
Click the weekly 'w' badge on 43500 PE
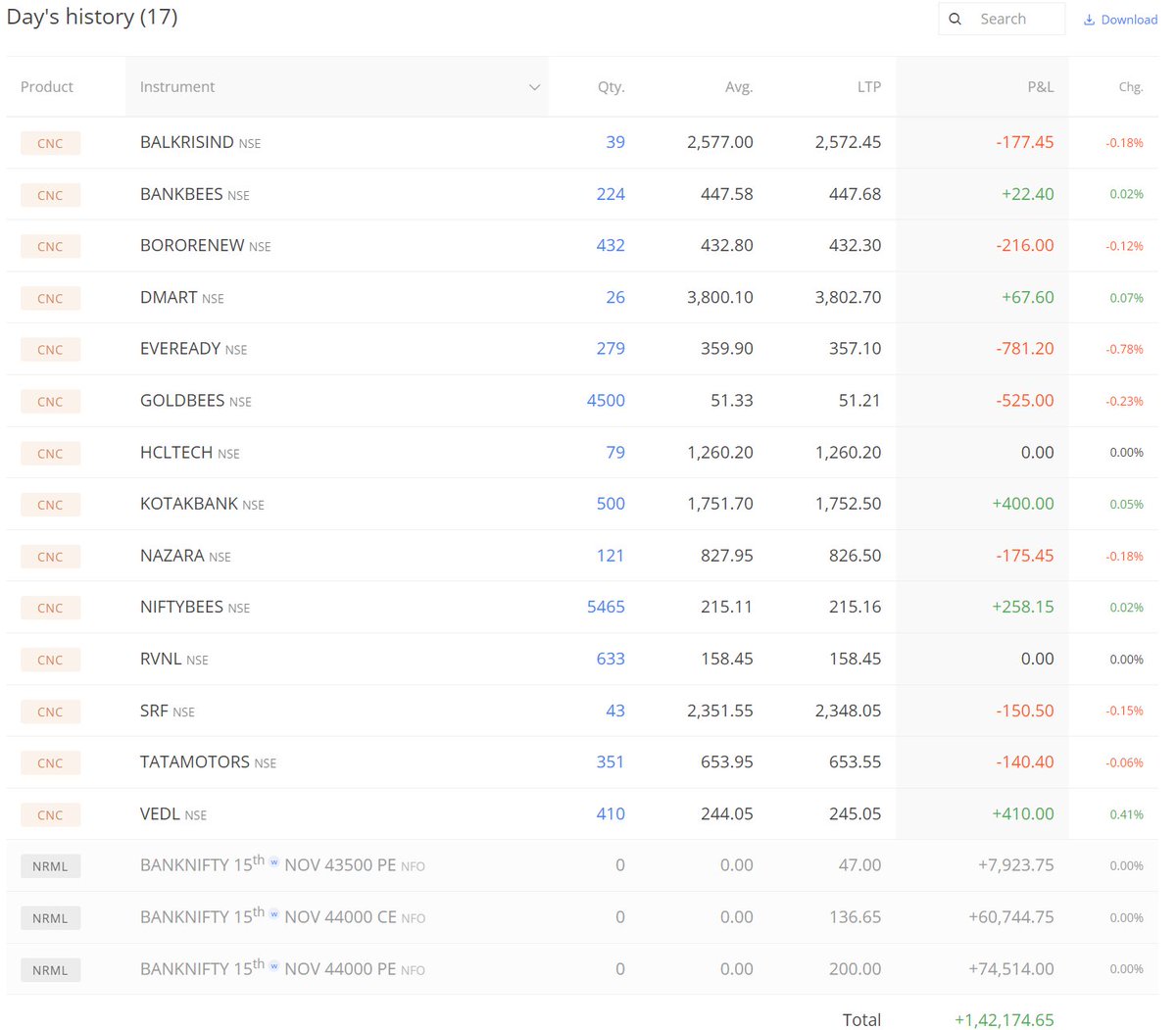pyautogui.click(x=274, y=863)
